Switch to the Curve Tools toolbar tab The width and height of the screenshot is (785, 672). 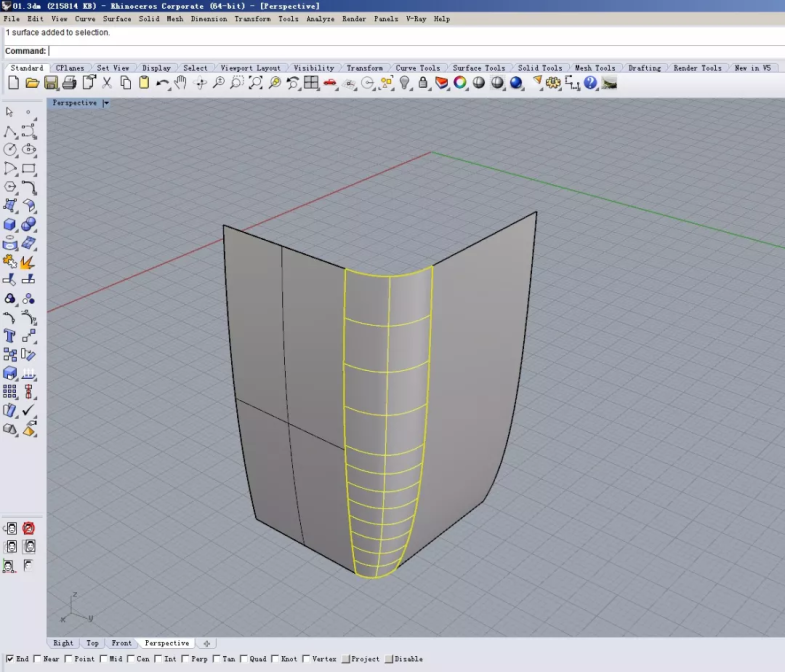(417, 68)
